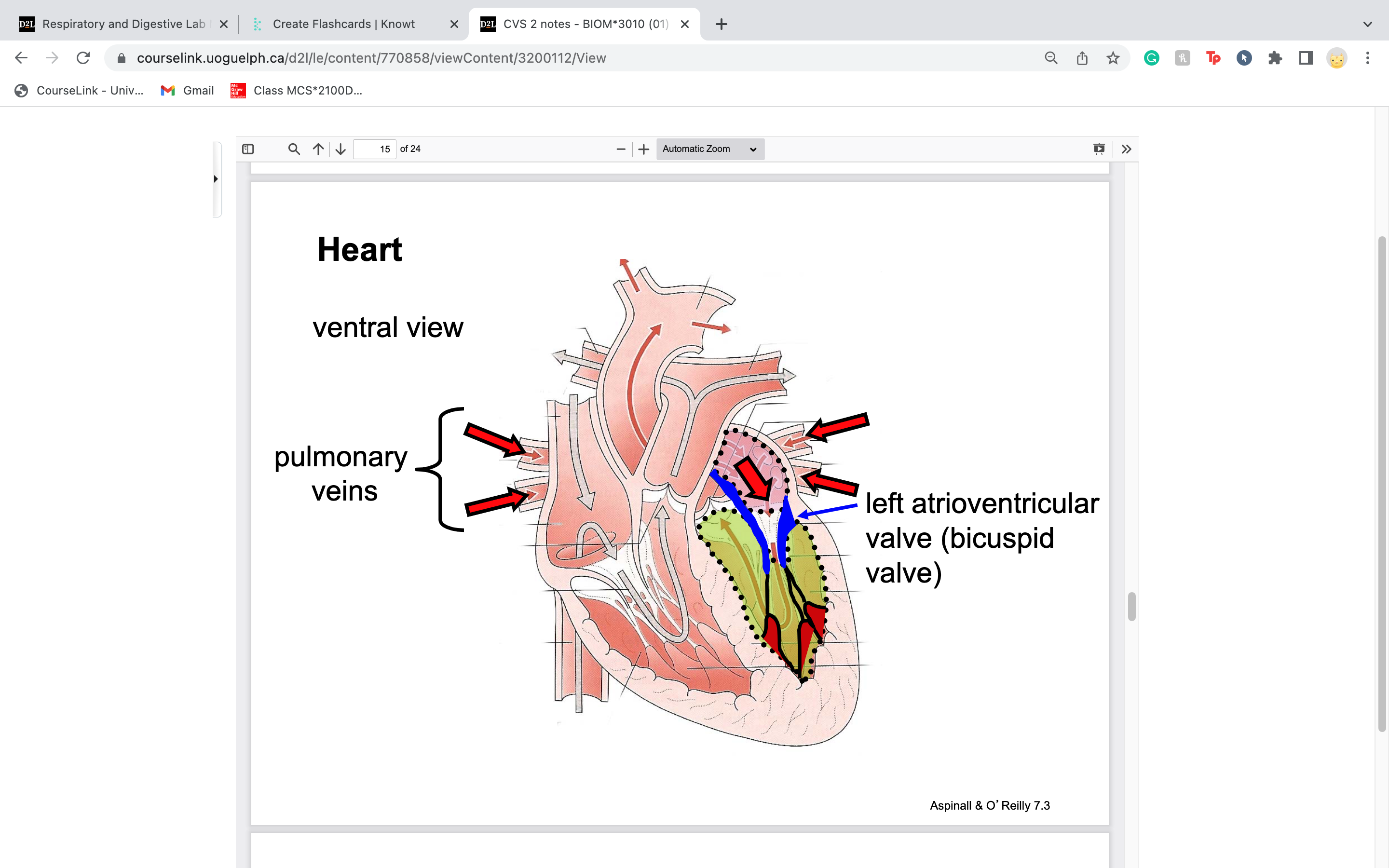1389x868 pixels.
Task: Zoom out of the PDF
Action: point(621,149)
